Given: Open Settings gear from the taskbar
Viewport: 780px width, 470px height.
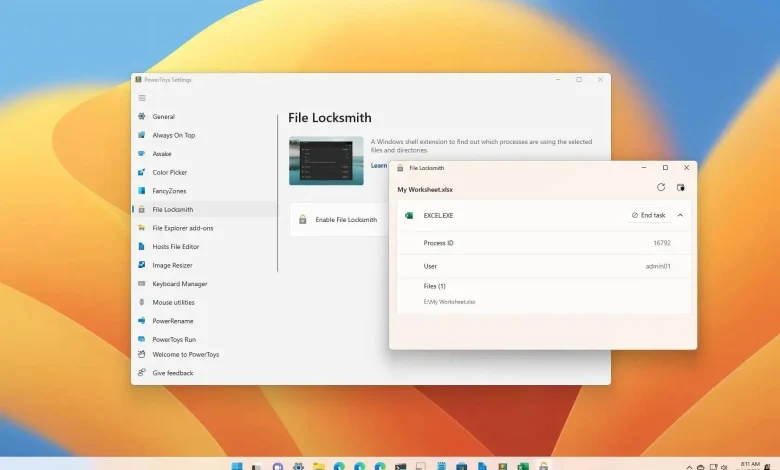Looking at the screenshot, I should (x=298, y=466).
